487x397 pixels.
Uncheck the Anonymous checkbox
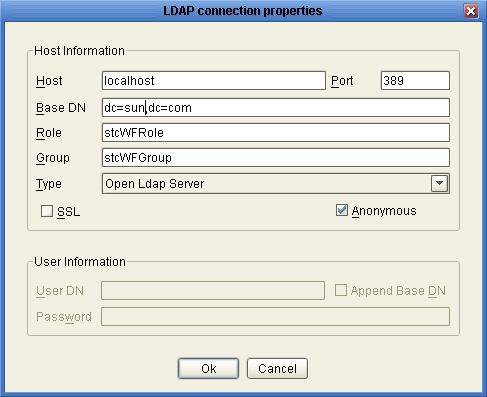pos(342,210)
